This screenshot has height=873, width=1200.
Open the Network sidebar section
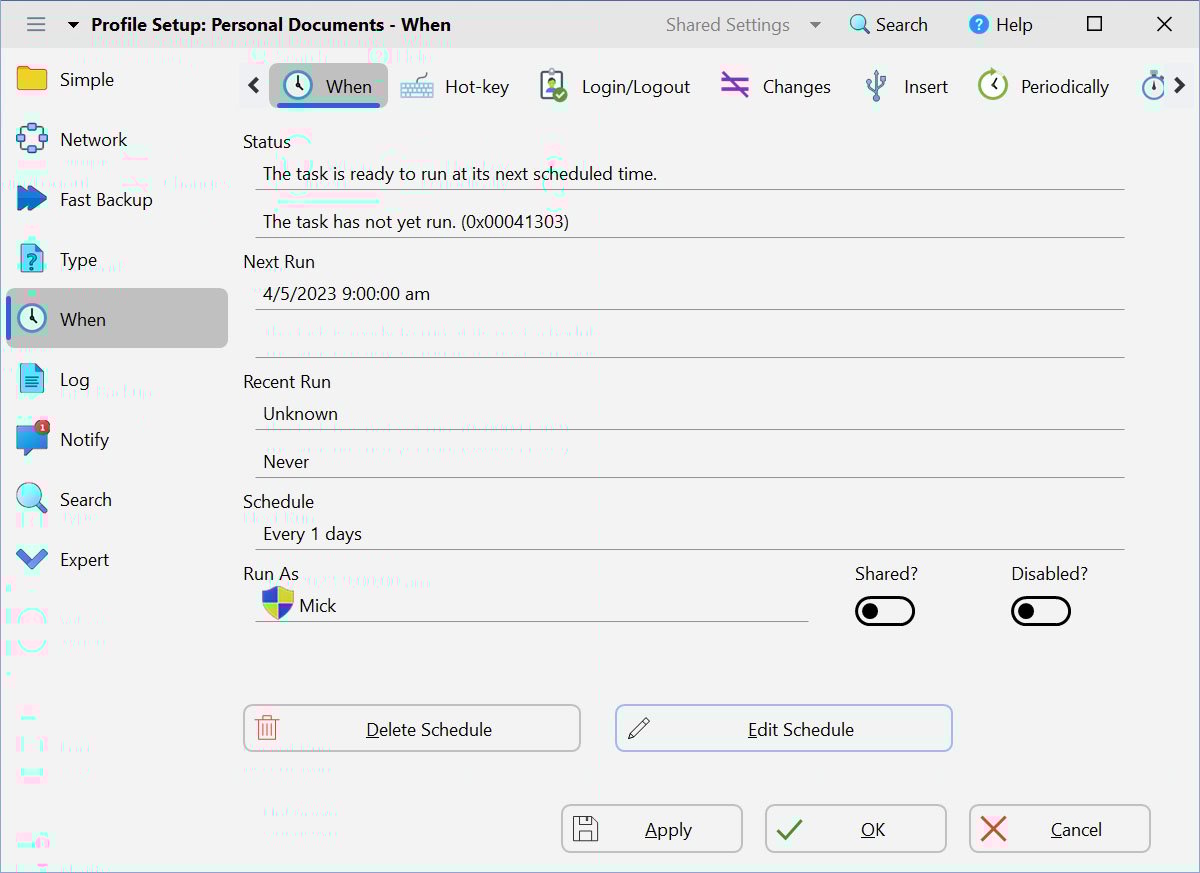(x=117, y=139)
